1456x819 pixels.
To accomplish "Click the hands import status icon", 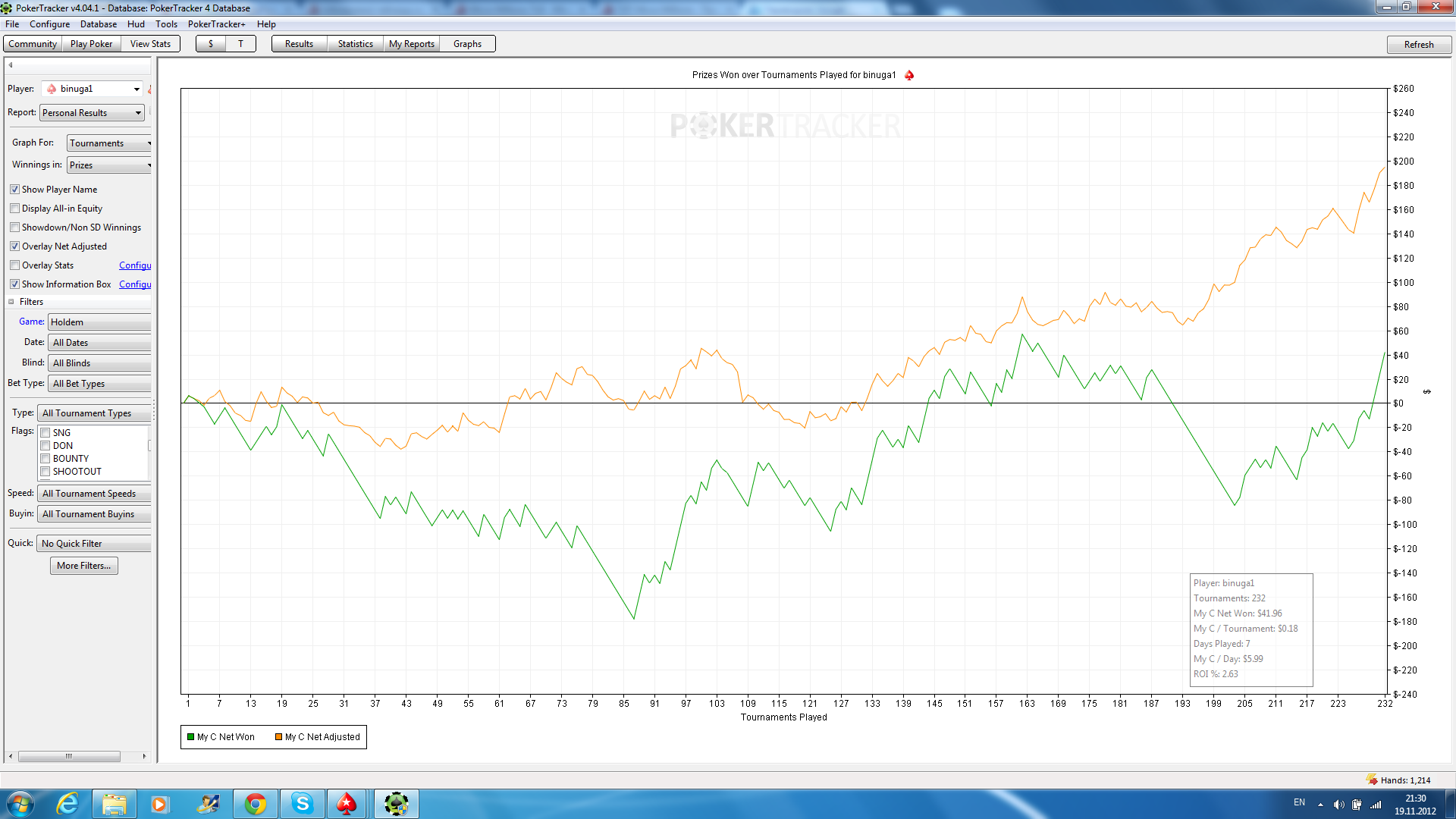I will tap(1372, 780).
